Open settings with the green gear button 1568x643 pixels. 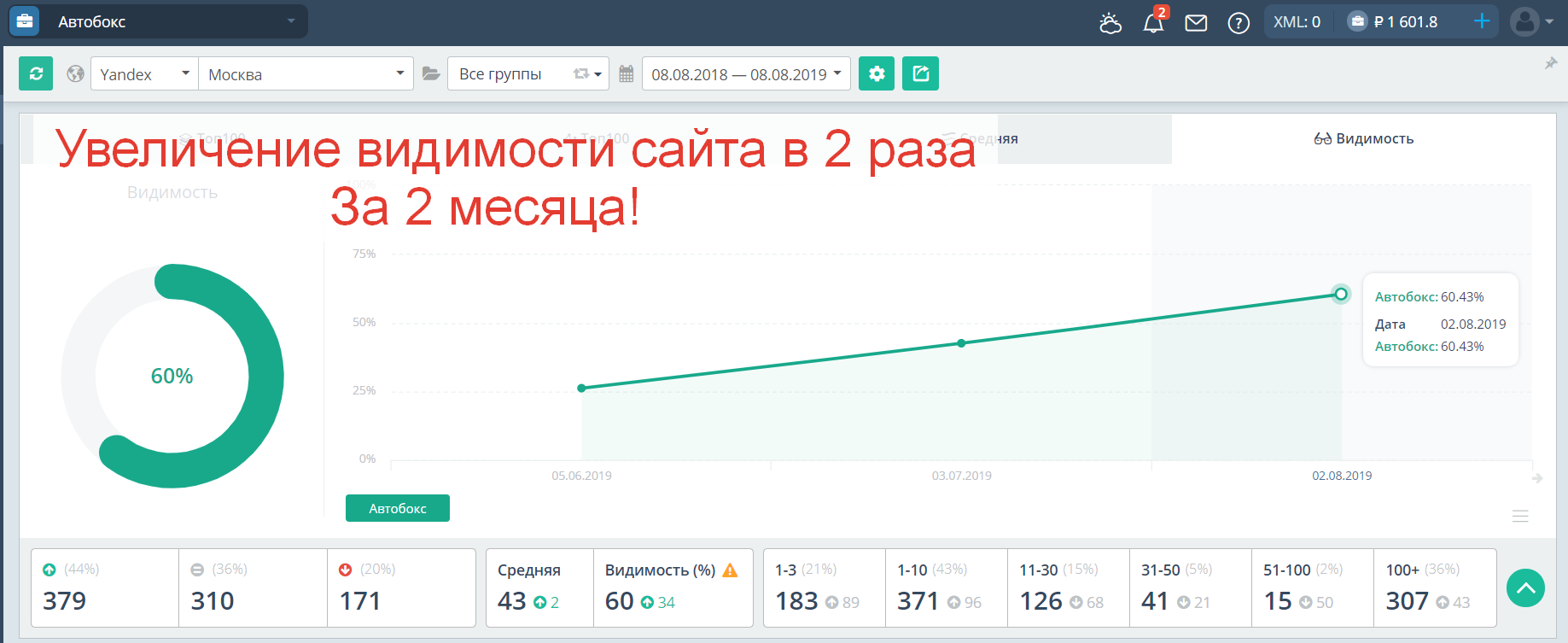877,73
